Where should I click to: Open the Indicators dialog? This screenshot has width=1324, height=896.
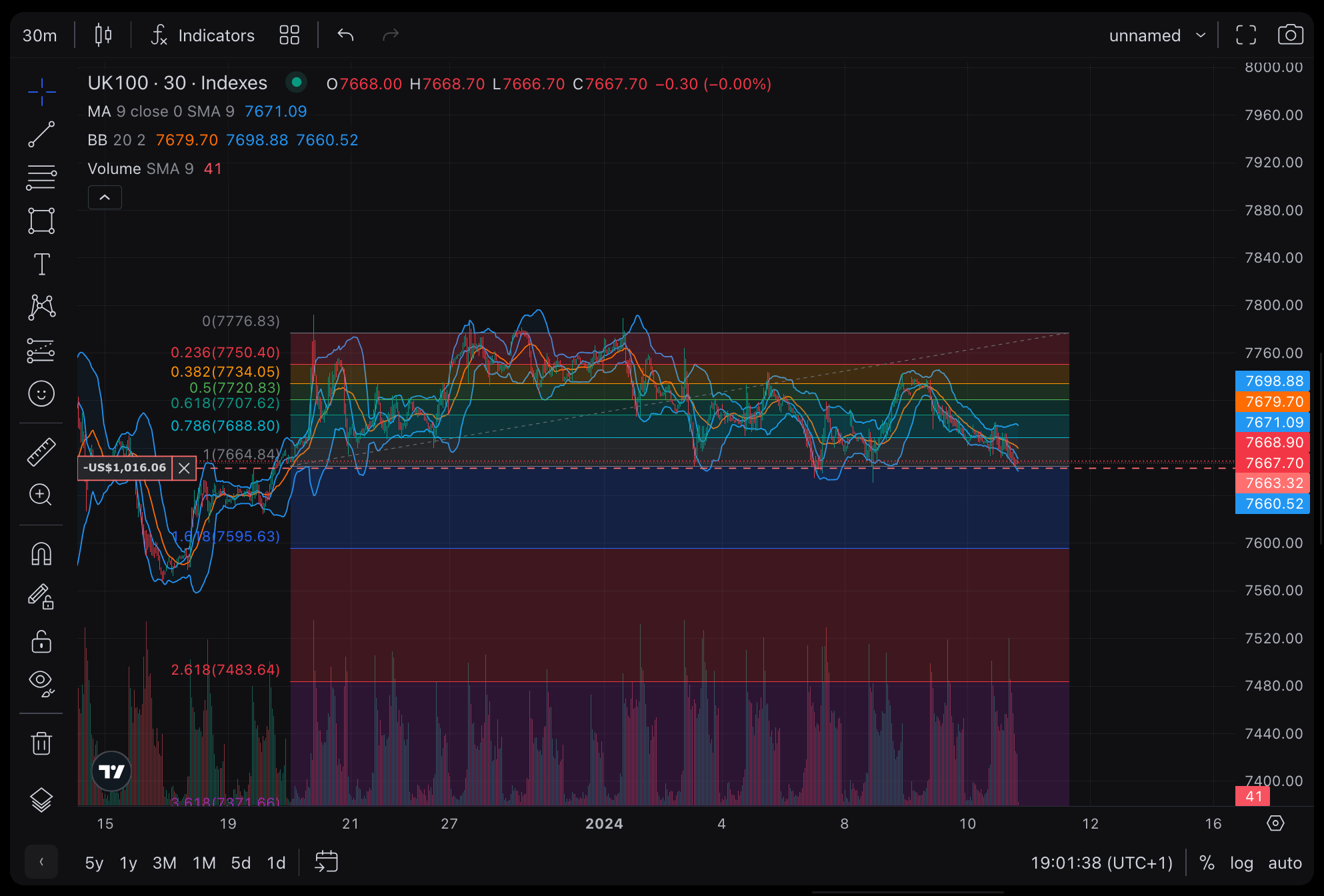pos(203,35)
